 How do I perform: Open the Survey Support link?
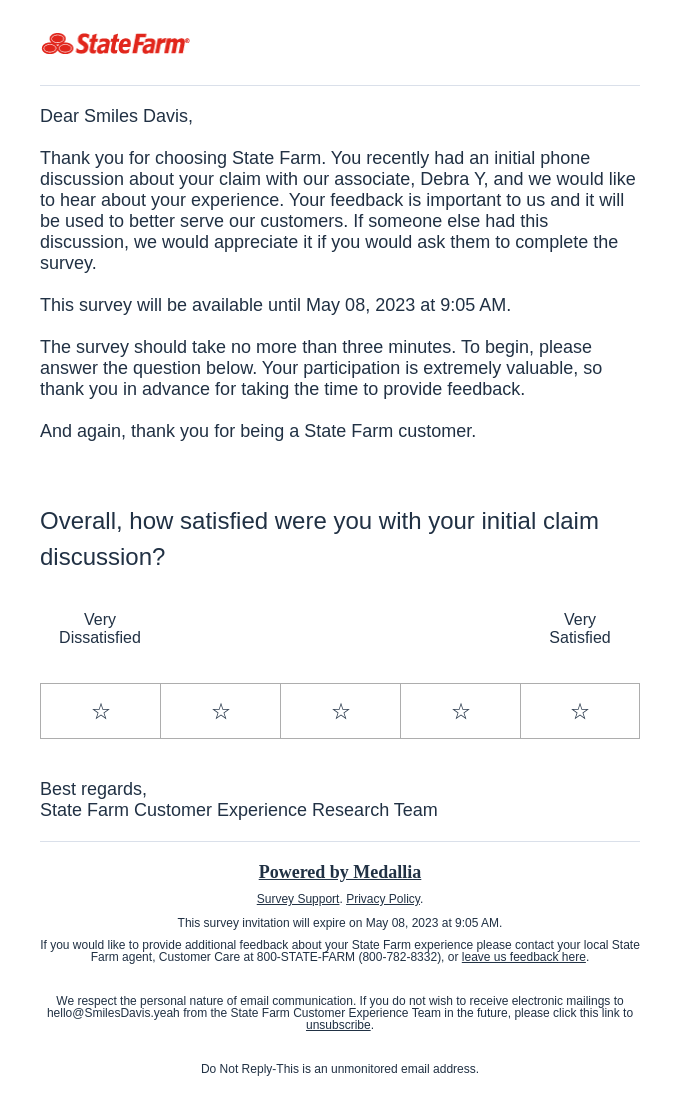[298, 899]
